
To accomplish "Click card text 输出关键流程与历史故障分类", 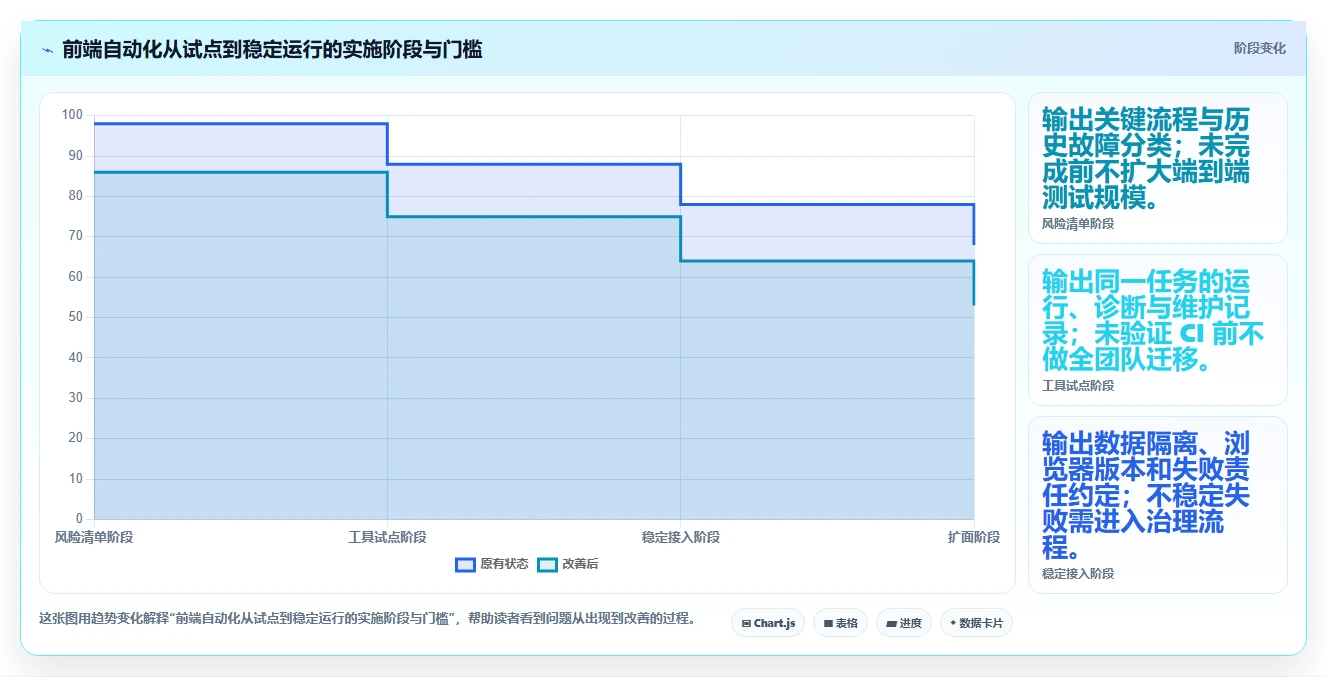I will coord(1146,158).
